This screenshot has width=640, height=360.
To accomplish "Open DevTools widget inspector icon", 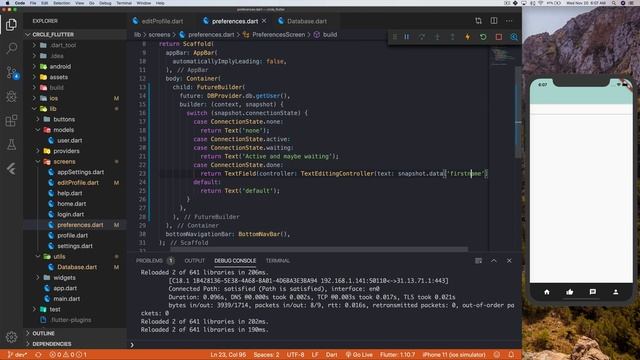I will pos(514,37).
